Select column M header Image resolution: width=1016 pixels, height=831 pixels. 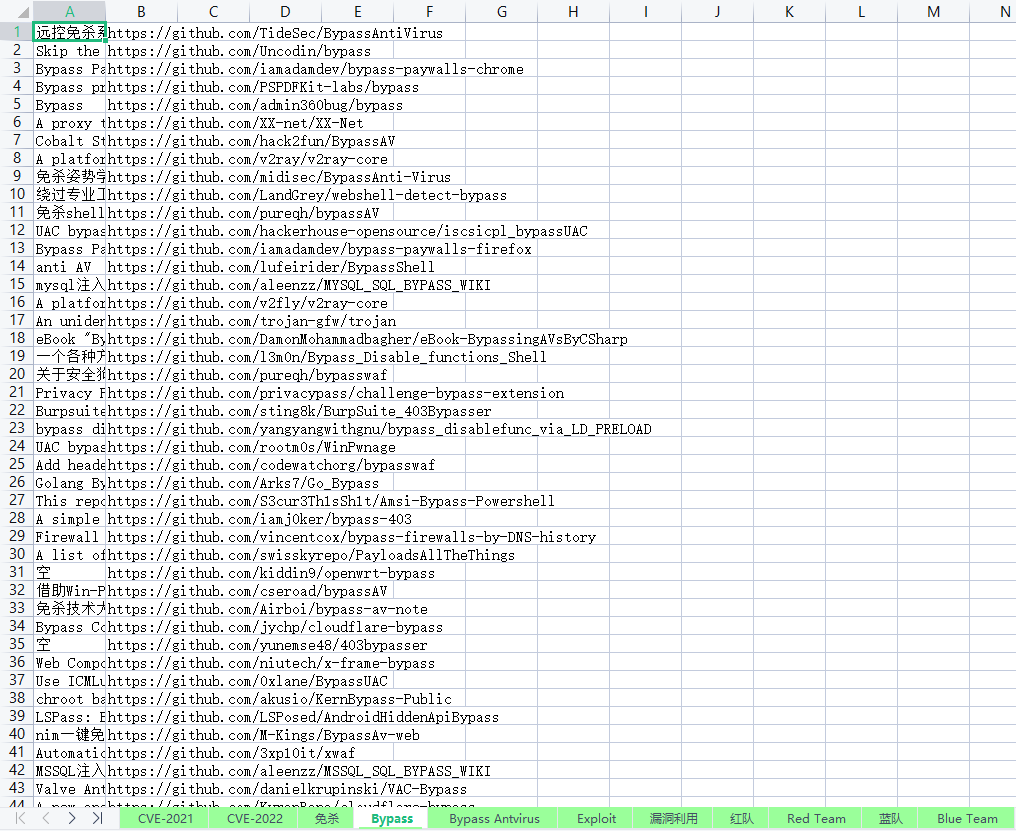[x=933, y=12]
